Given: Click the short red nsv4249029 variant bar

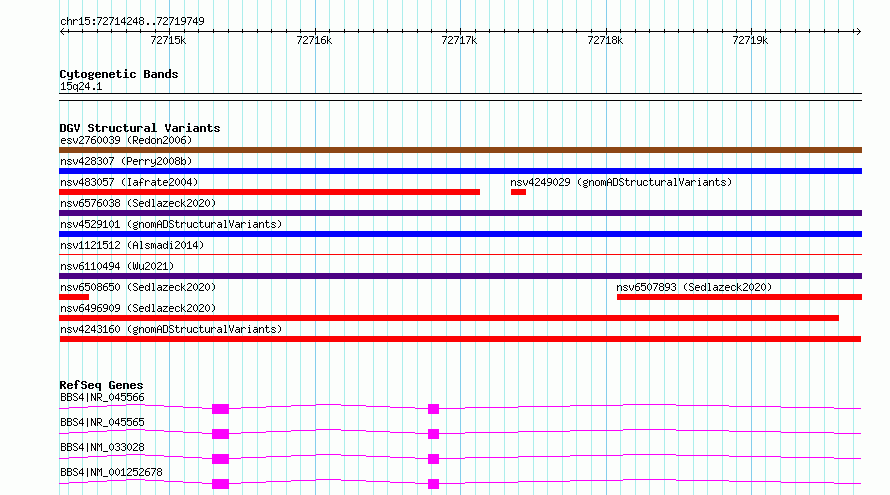Looking at the screenshot, I should point(518,192).
